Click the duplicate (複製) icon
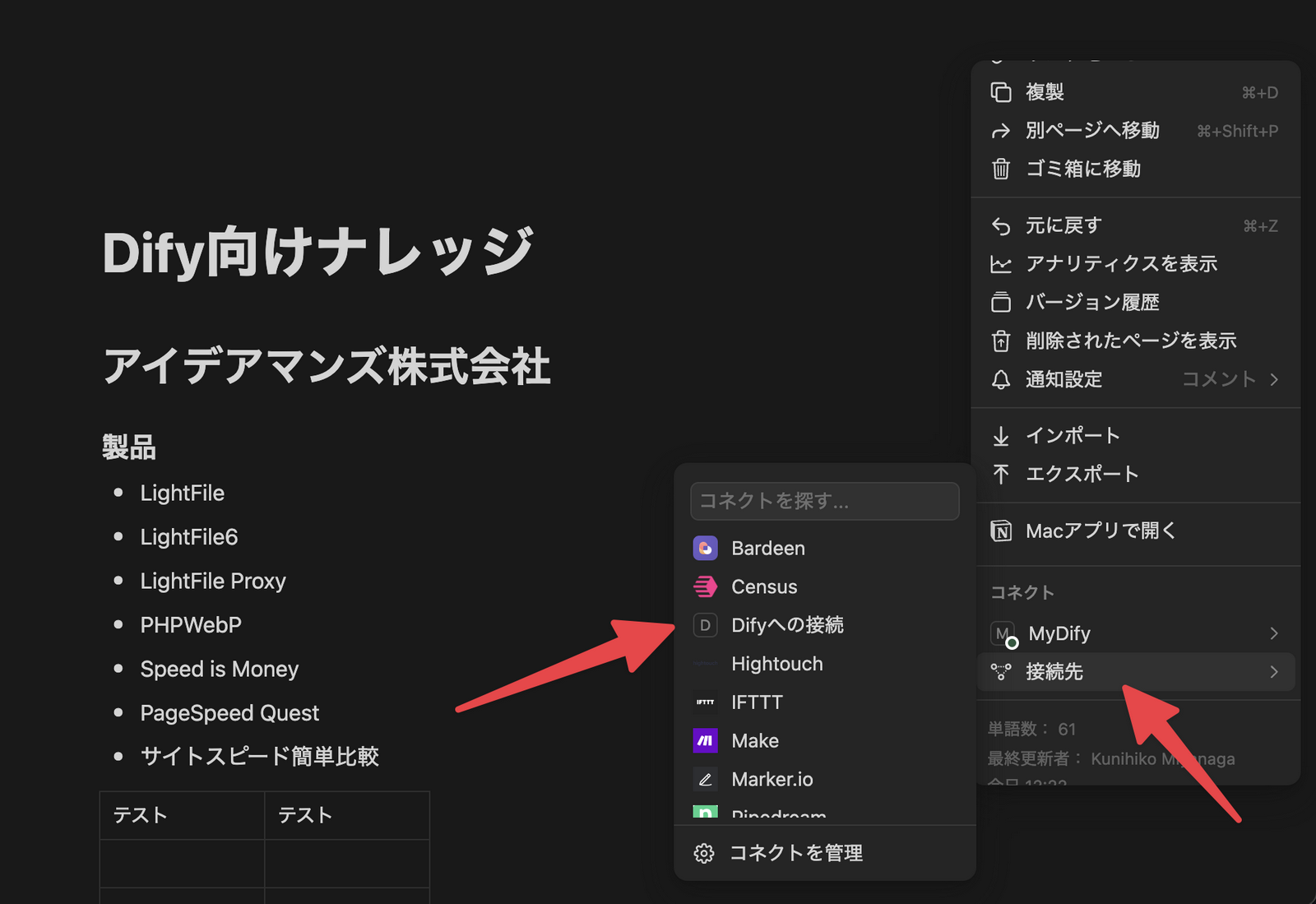Screen dimensions: 1316x904 1001,92
